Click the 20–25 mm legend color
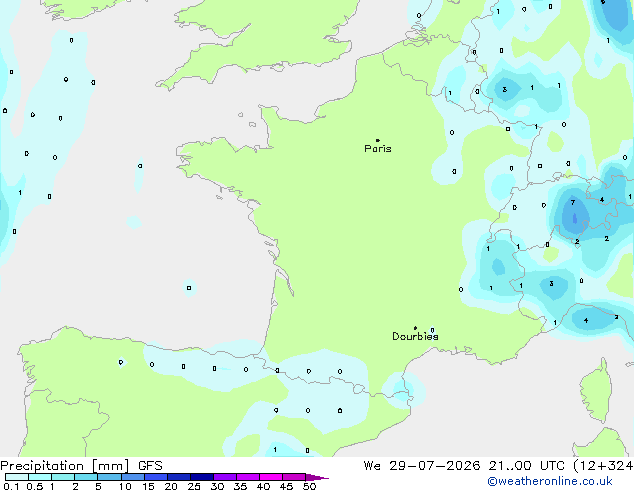This screenshot has height=490, width=634. point(179,477)
